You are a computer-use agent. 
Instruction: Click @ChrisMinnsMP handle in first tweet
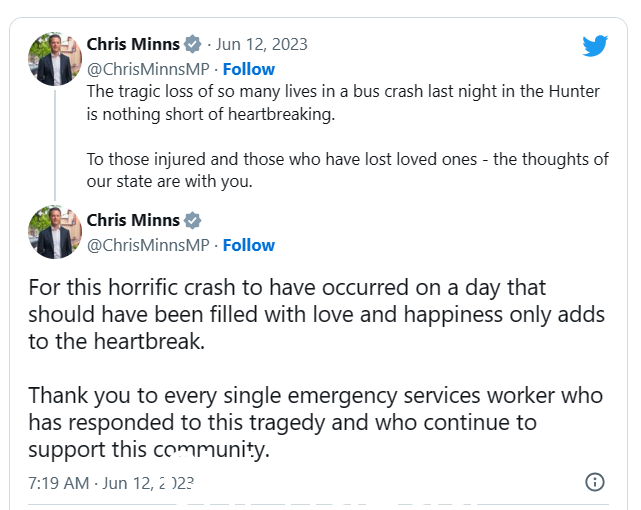[148, 69]
